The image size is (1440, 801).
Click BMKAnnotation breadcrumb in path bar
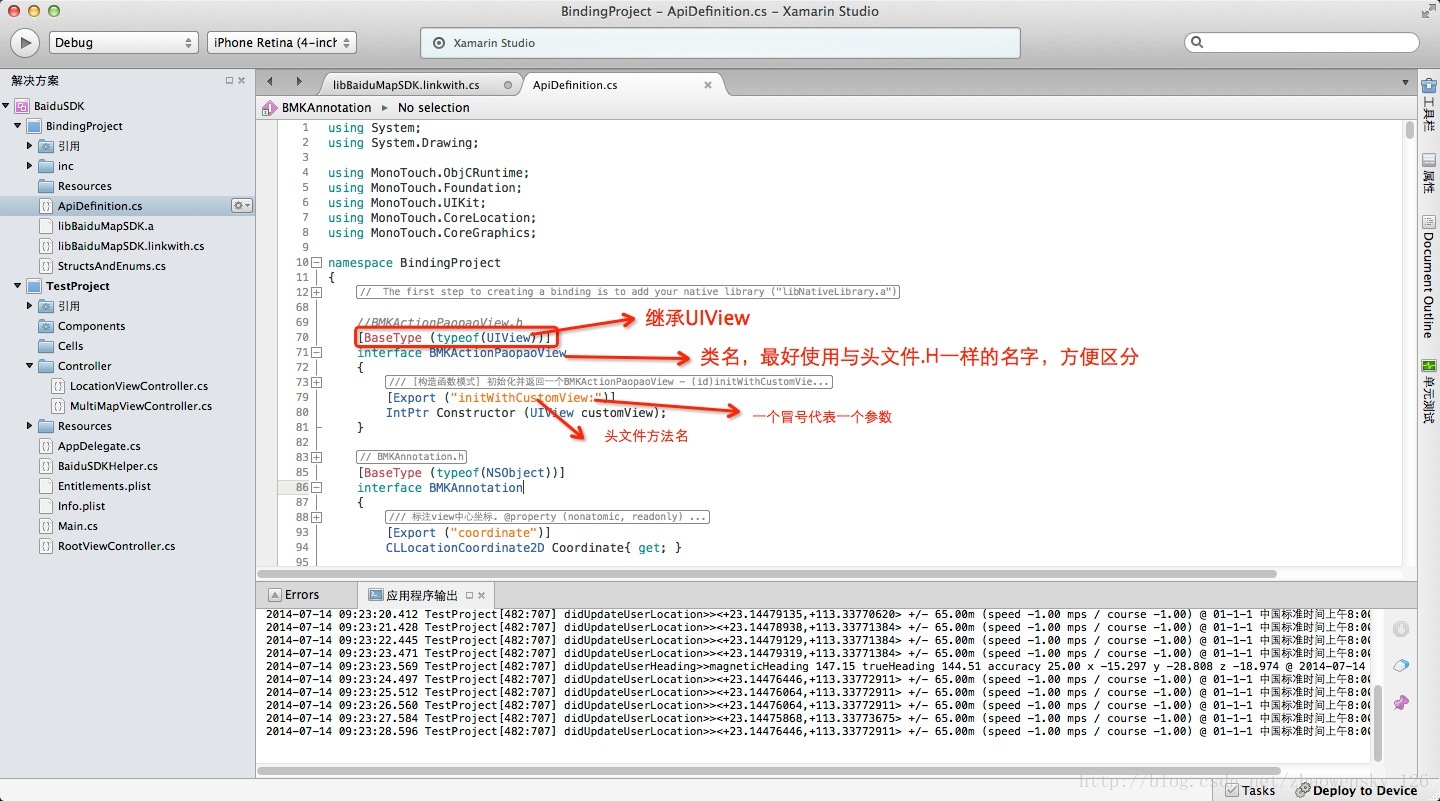[326, 108]
